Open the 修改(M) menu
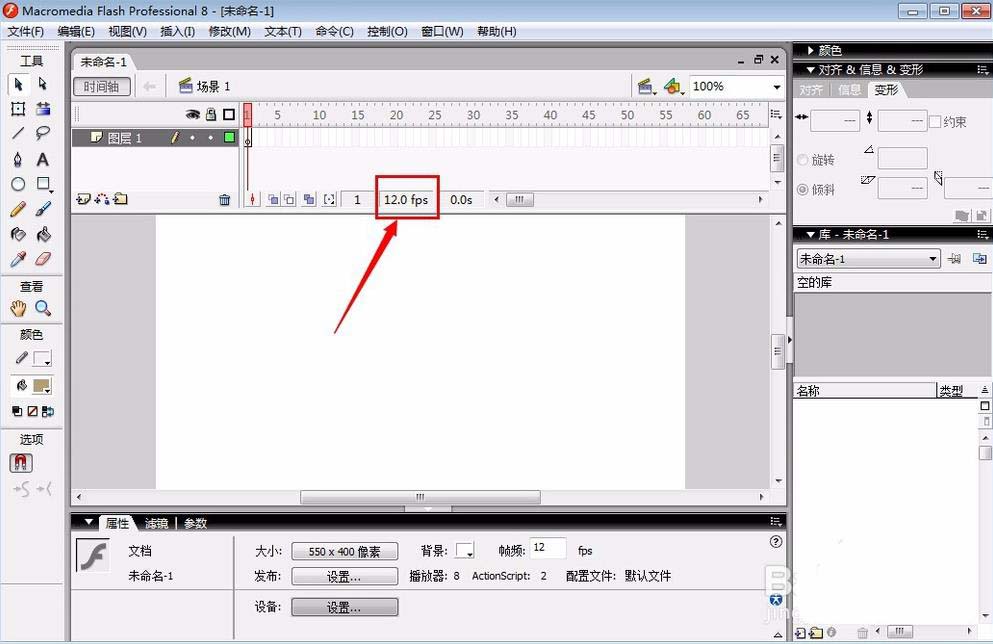Screen dimensions: 993x644 230,32
